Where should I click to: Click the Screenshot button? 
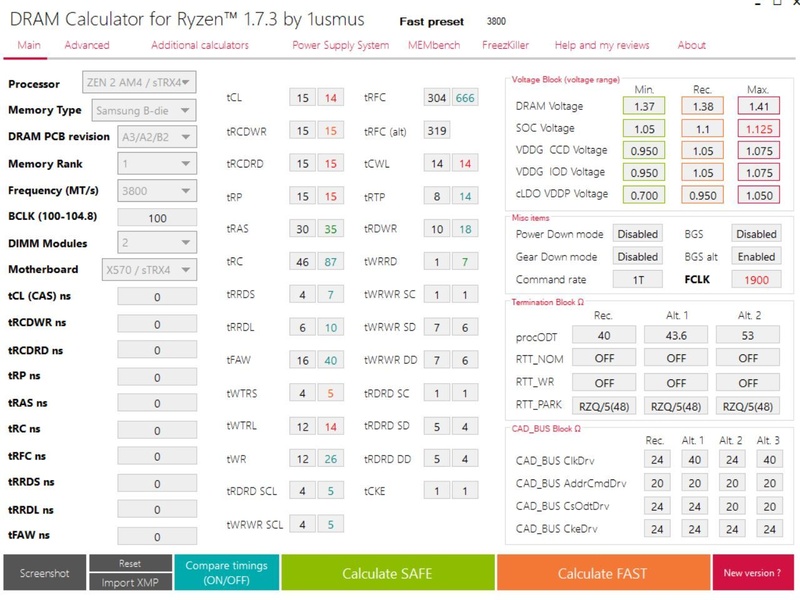[x=45, y=573]
